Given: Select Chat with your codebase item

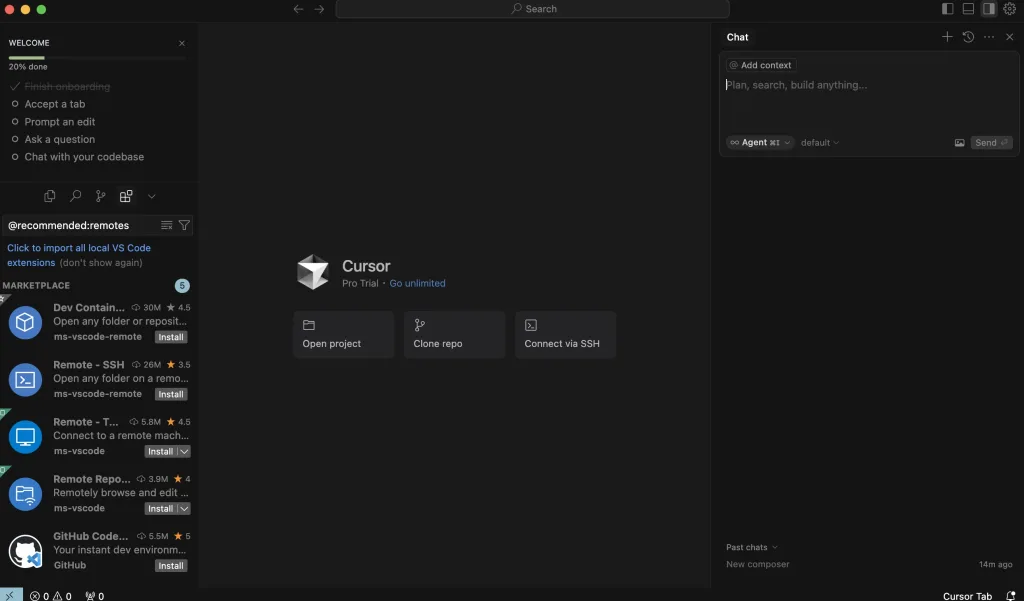Looking at the screenshot, I should pyautogui.click(x=84, y=157).
